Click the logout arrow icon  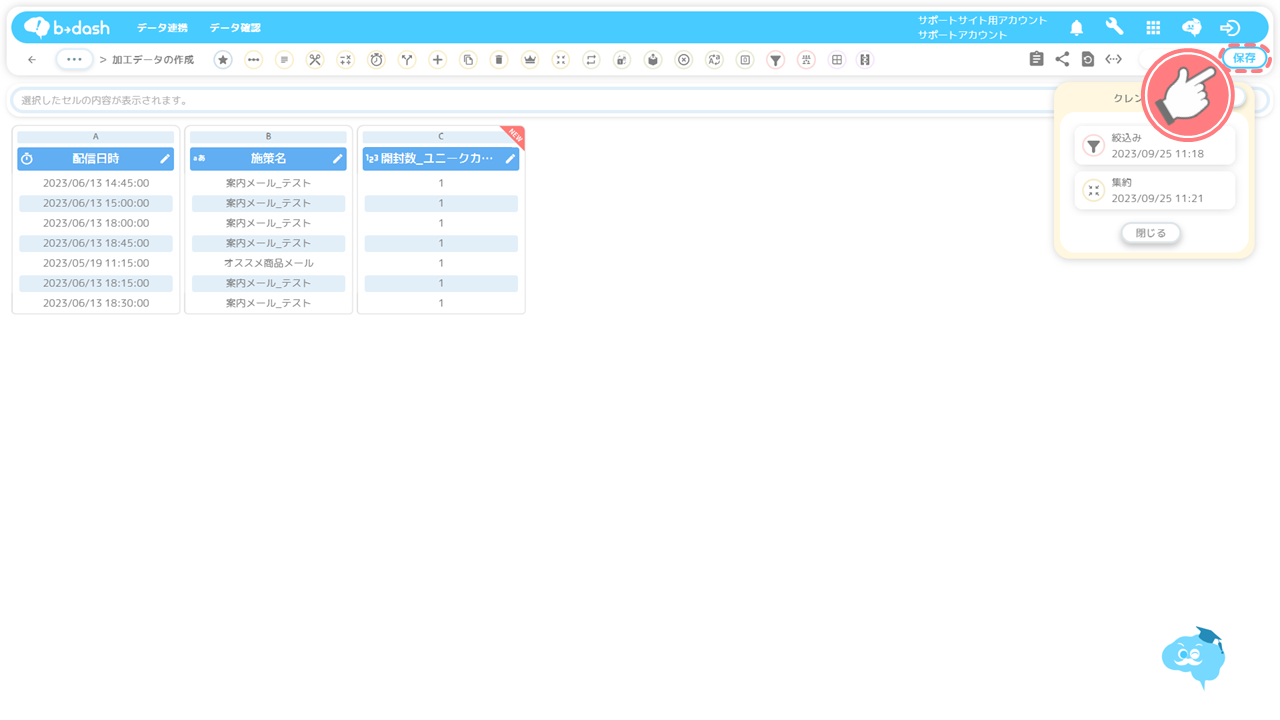point(1230,28)
